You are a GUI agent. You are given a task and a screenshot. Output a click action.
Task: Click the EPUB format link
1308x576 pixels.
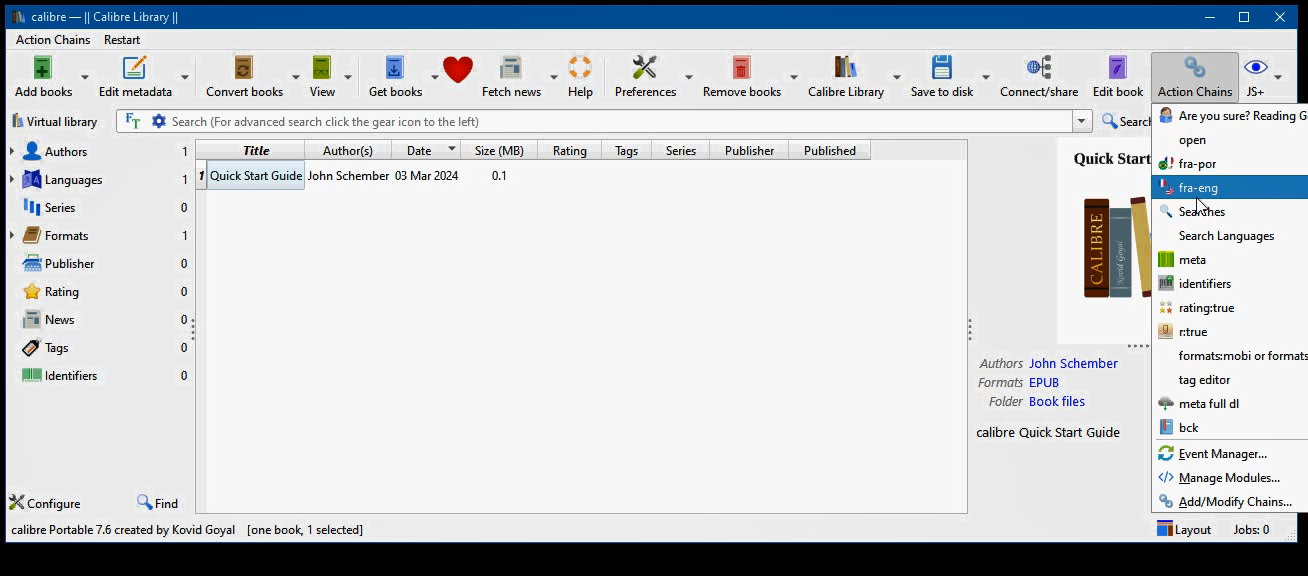click(1044, 382)
